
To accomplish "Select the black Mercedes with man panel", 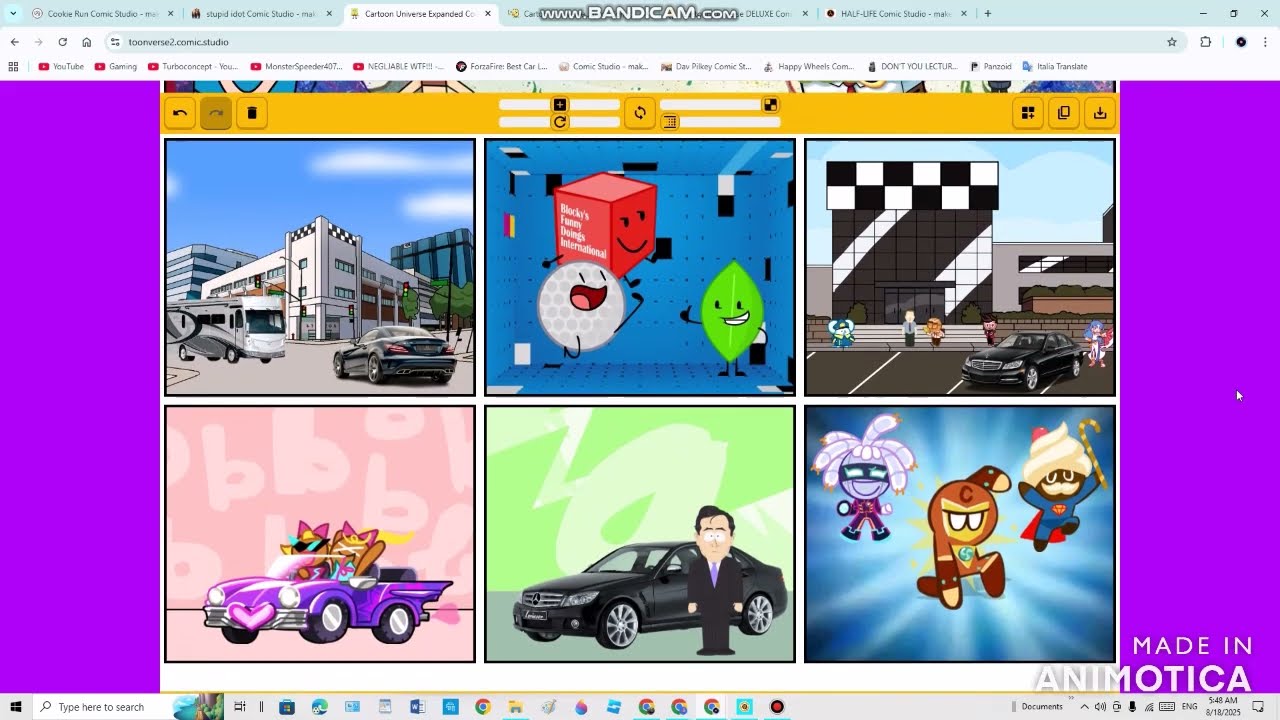I will point(640,534).
